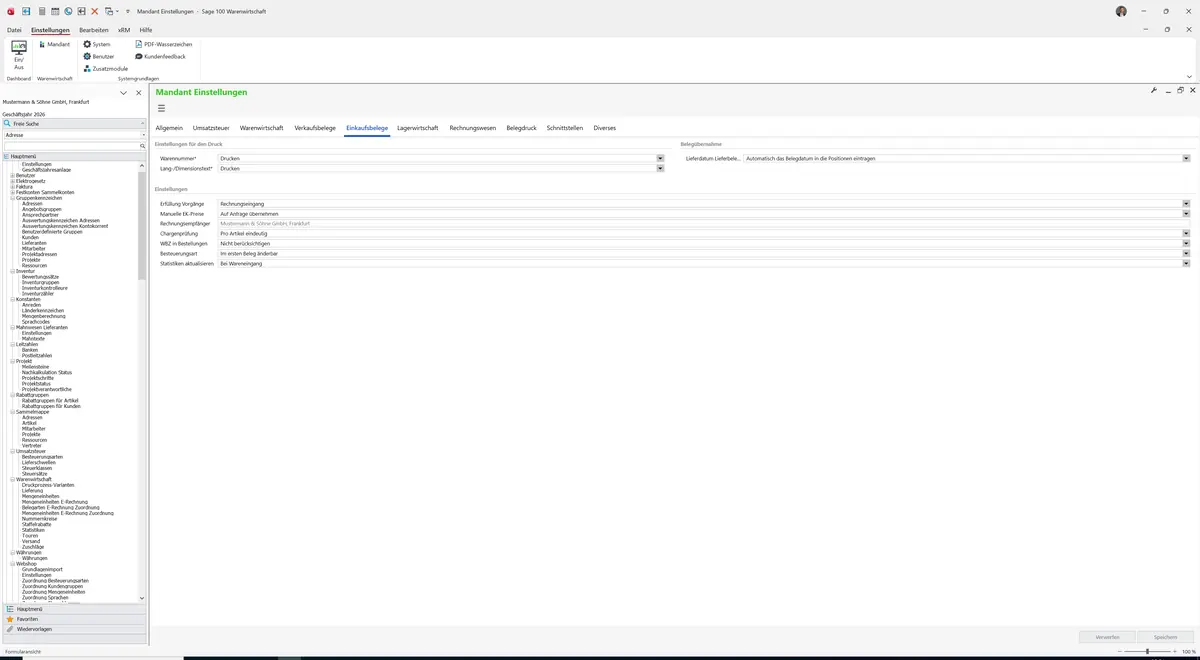
Task: Click Speichern button
Action: pos(1165,636)
